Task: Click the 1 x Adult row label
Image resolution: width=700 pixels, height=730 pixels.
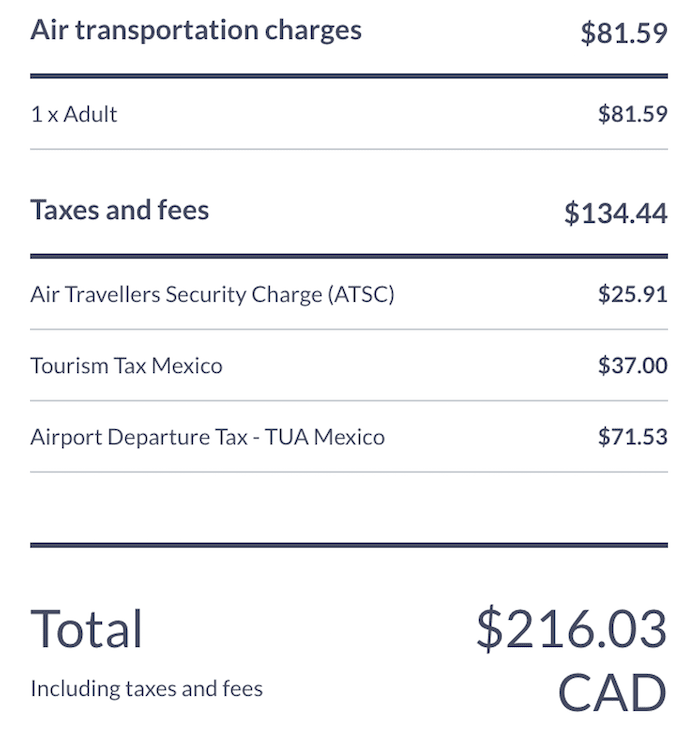Action: [x=74, y=114]
